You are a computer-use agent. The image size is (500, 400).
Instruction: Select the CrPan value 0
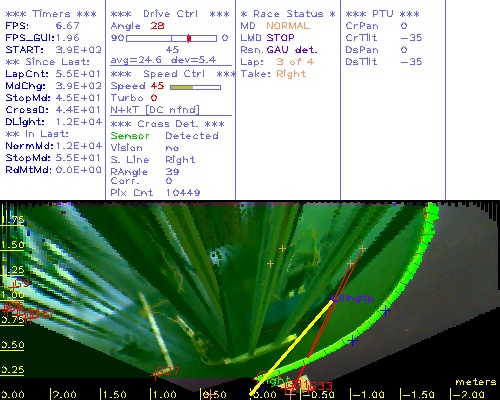(404, 26)
